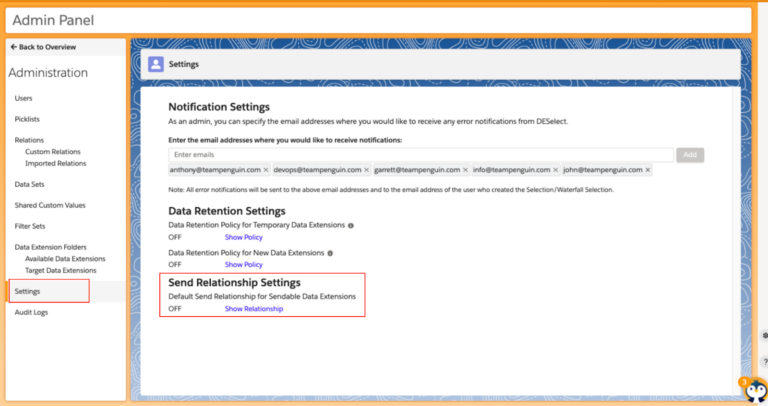768x406 pixels.
Task: Click info icon beside Temporary Data Extensions policy
Action: [351, 225]
